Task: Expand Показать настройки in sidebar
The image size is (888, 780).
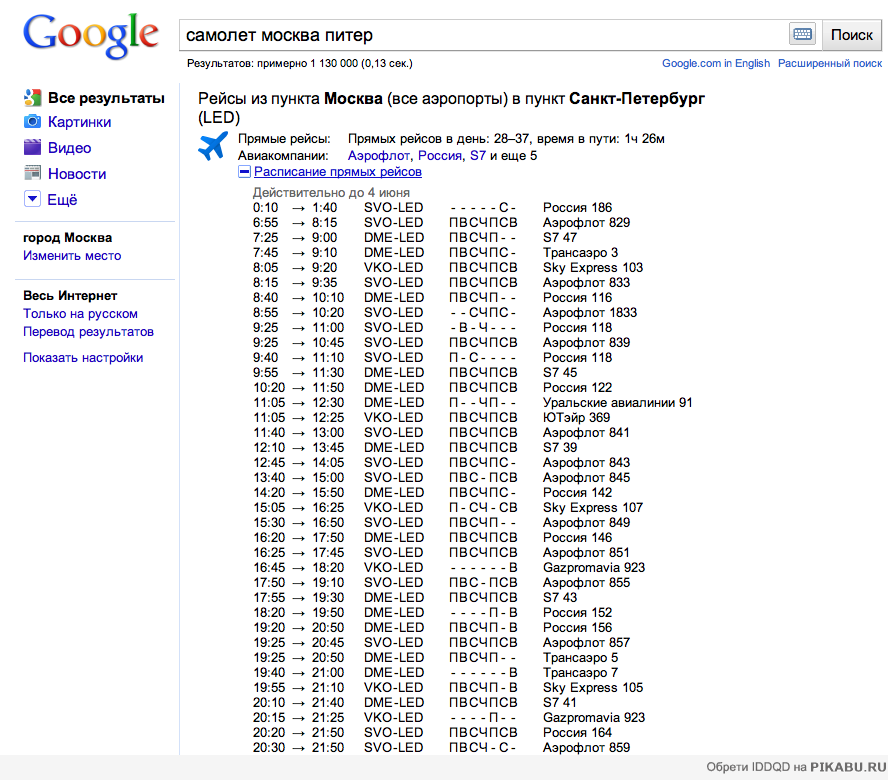Action: point(83,358)
